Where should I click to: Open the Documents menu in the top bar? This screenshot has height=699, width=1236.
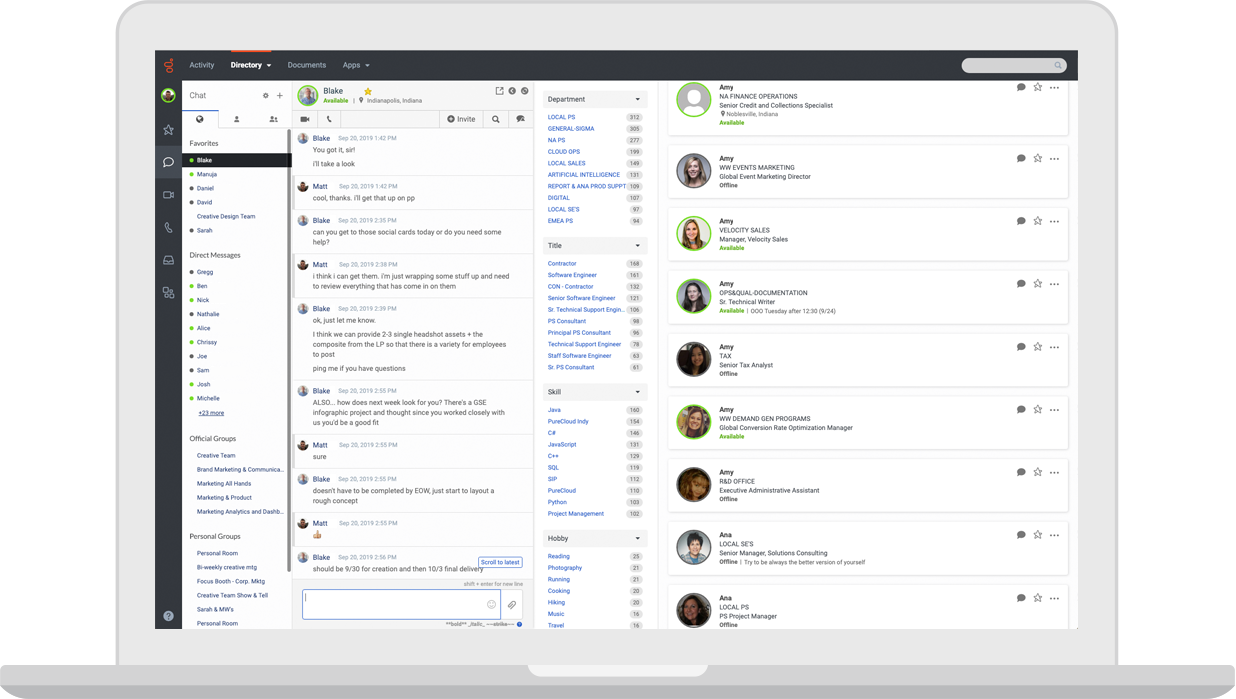306,64
